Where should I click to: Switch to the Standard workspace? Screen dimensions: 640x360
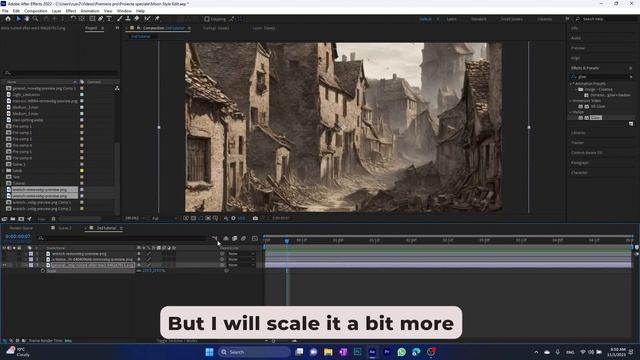coord(478,19)
